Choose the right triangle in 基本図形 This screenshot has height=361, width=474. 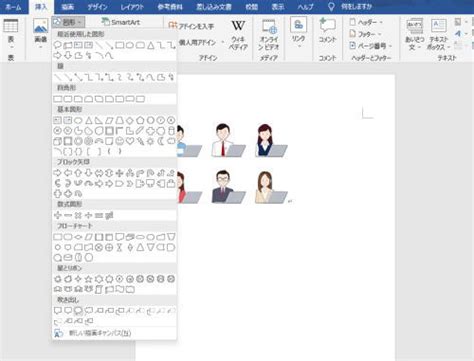pyautogui.click(x=99, y=120)
